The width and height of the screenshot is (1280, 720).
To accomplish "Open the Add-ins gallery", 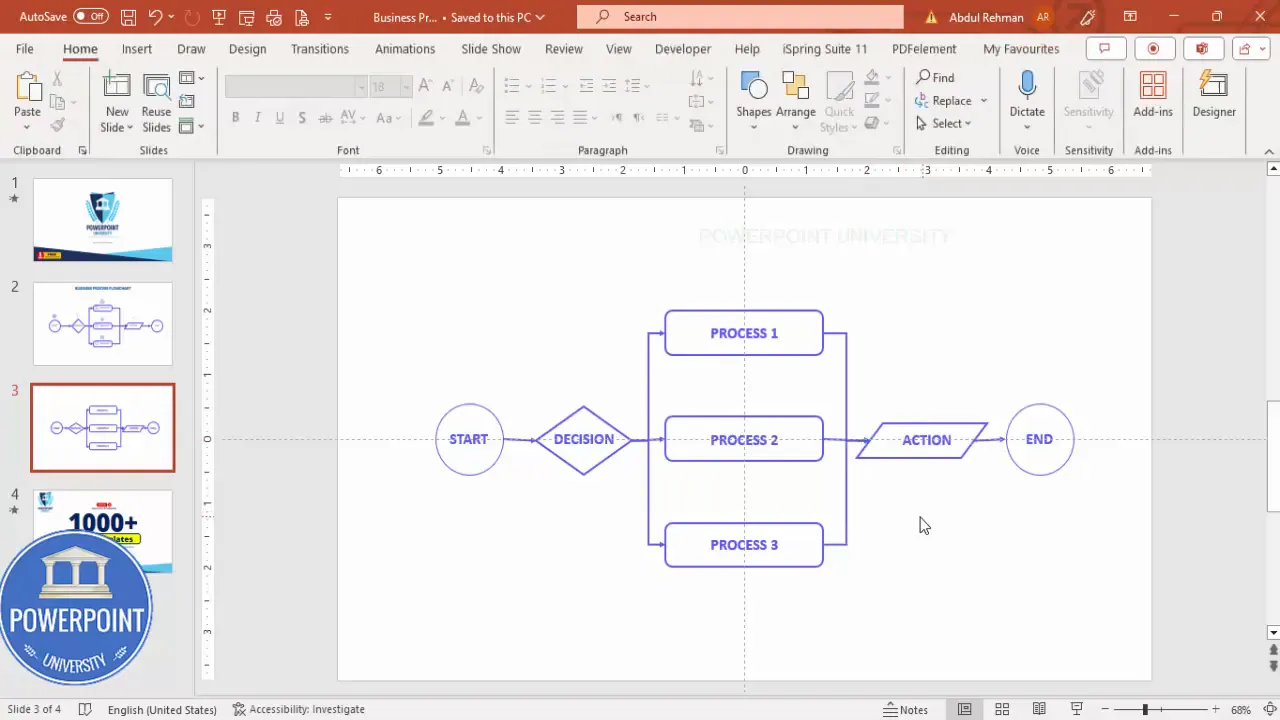I will [x=1153, y=95].
